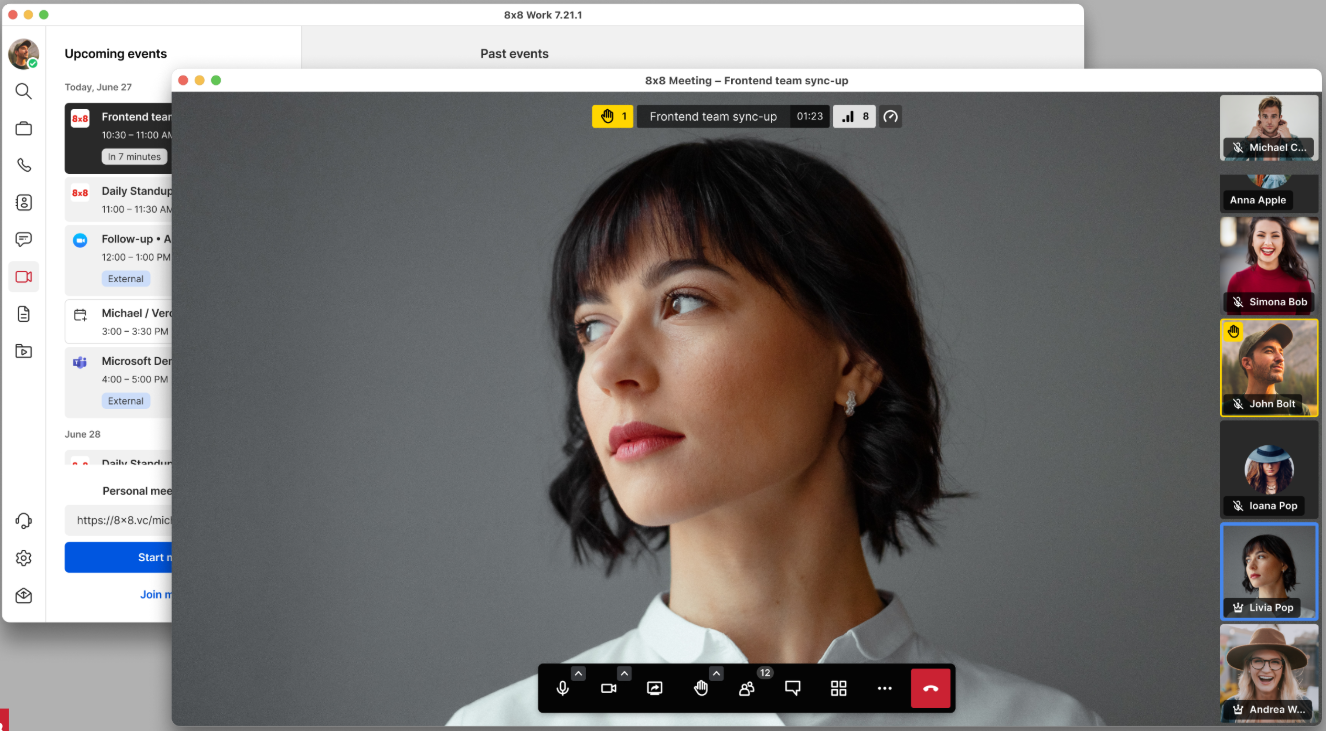
Task: Click External tag on Follow-up event
Action: (126, 279)
